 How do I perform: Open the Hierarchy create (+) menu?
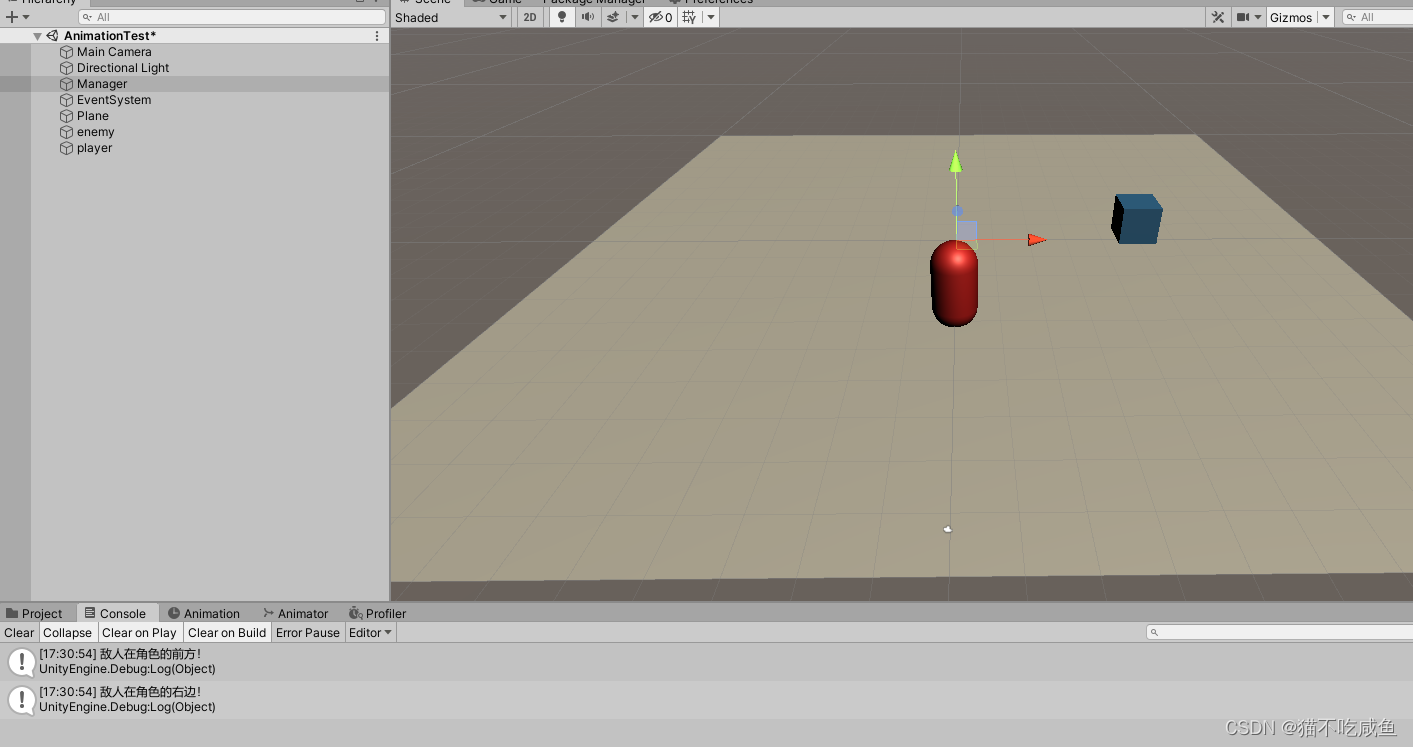click(x=11, y=17)
